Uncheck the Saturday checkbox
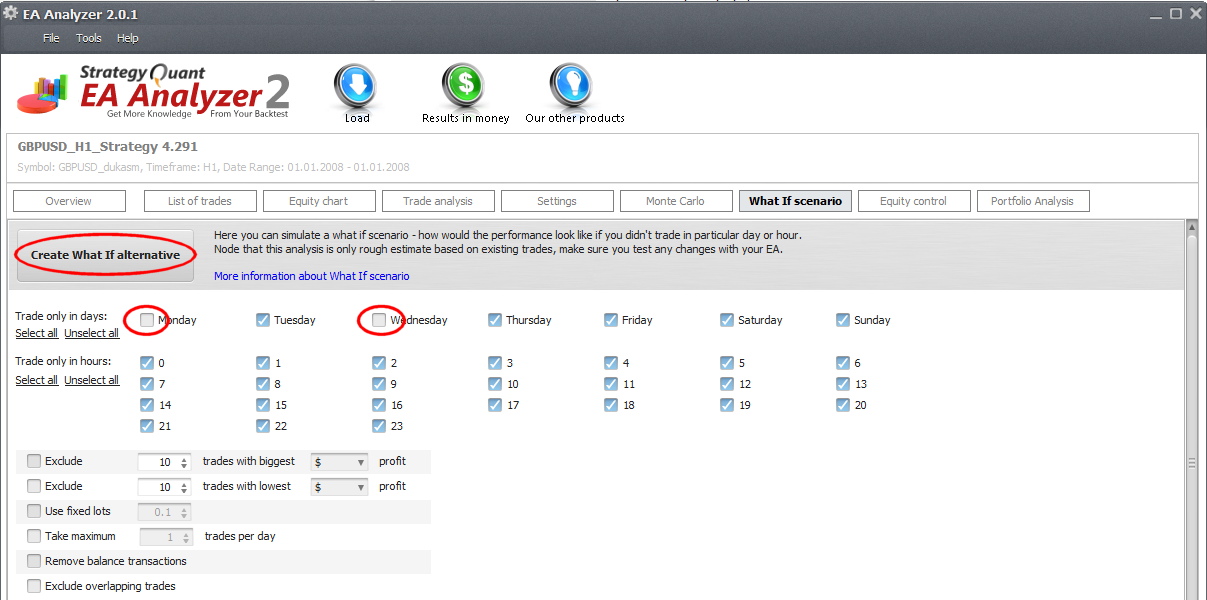This screenshot has width=1207, height=600. (x=727, y=320)
